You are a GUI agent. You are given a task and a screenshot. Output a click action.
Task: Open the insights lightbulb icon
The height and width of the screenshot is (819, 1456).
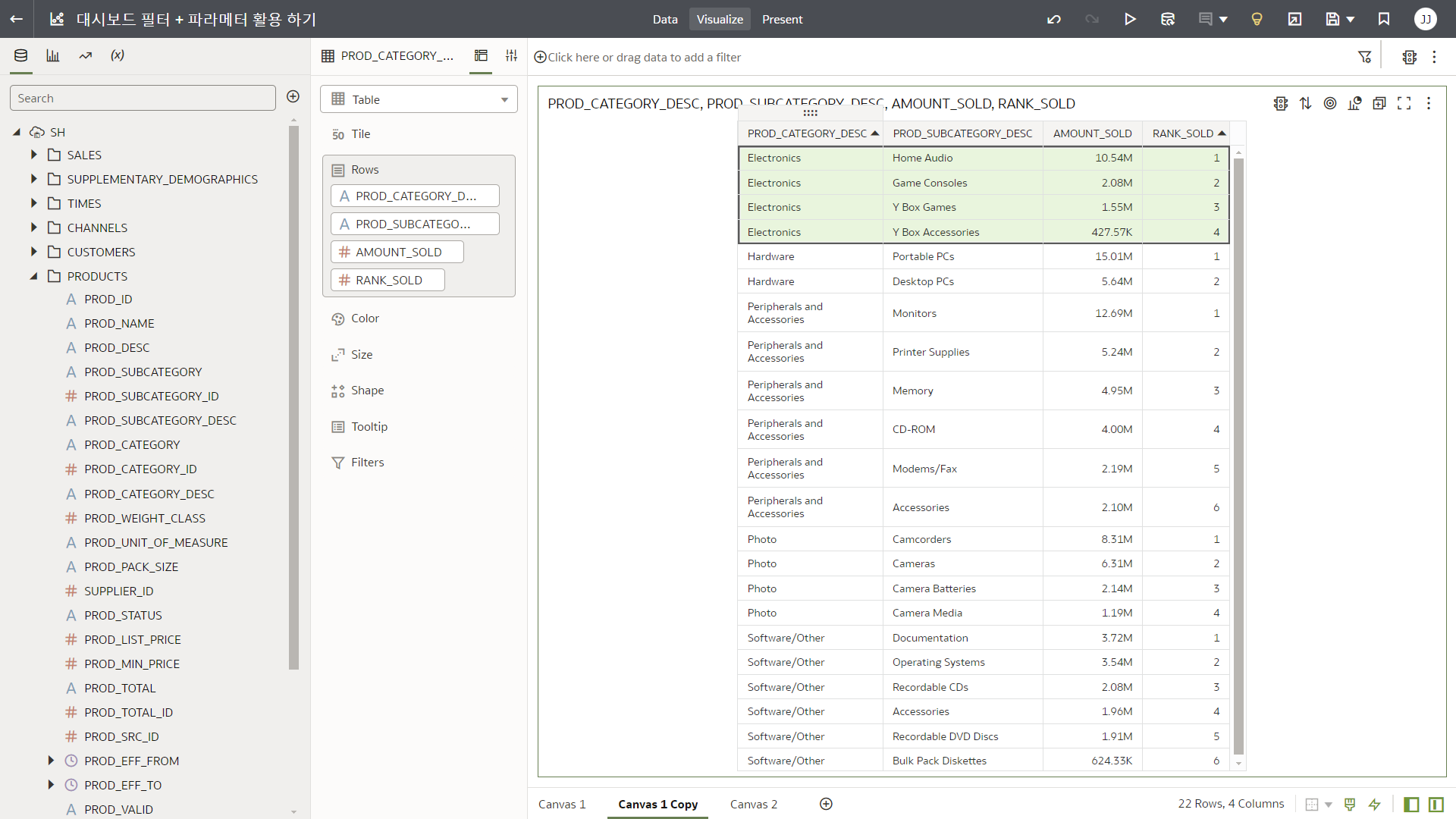point(1257,19)
